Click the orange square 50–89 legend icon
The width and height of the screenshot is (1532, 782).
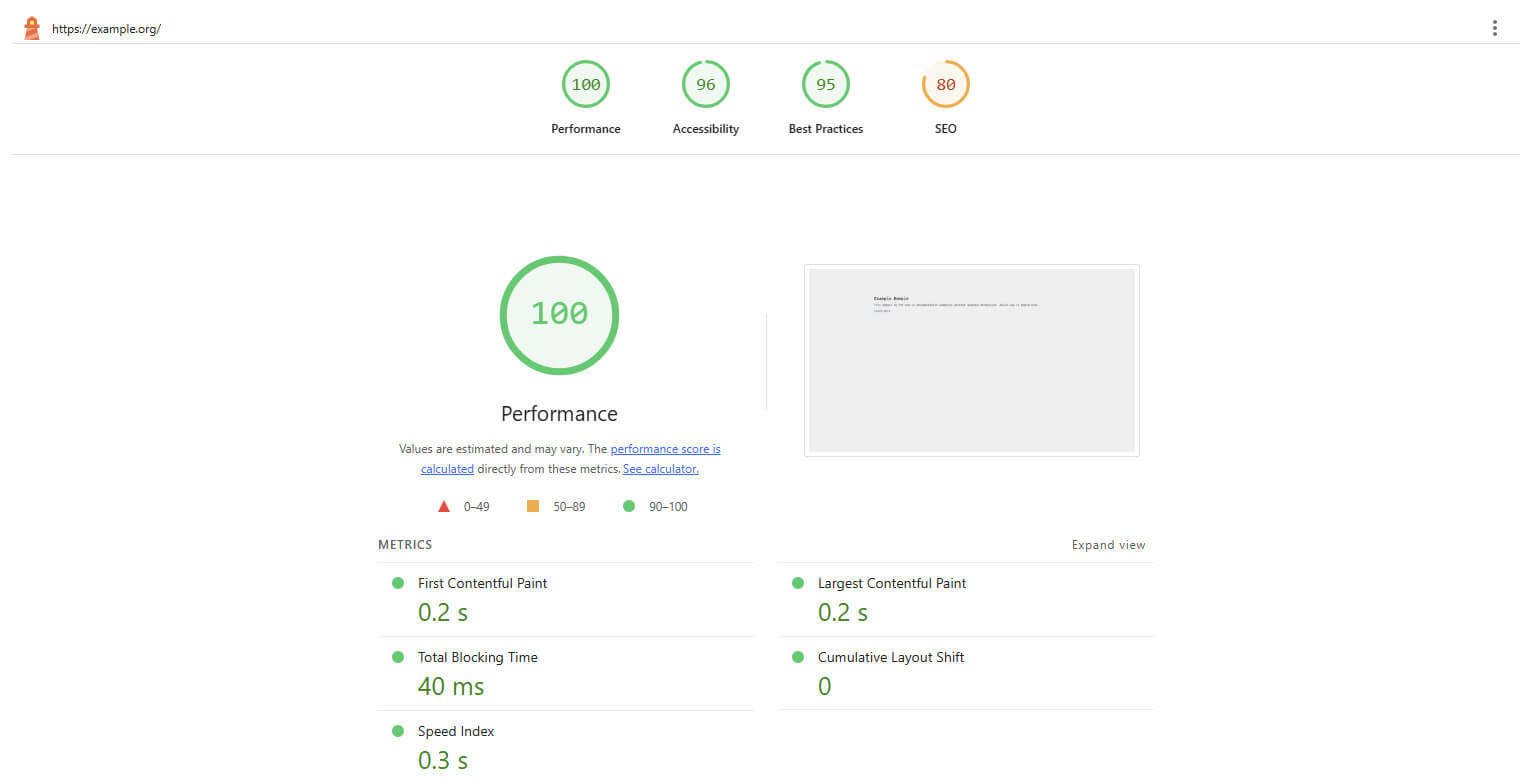click(533, 506)
